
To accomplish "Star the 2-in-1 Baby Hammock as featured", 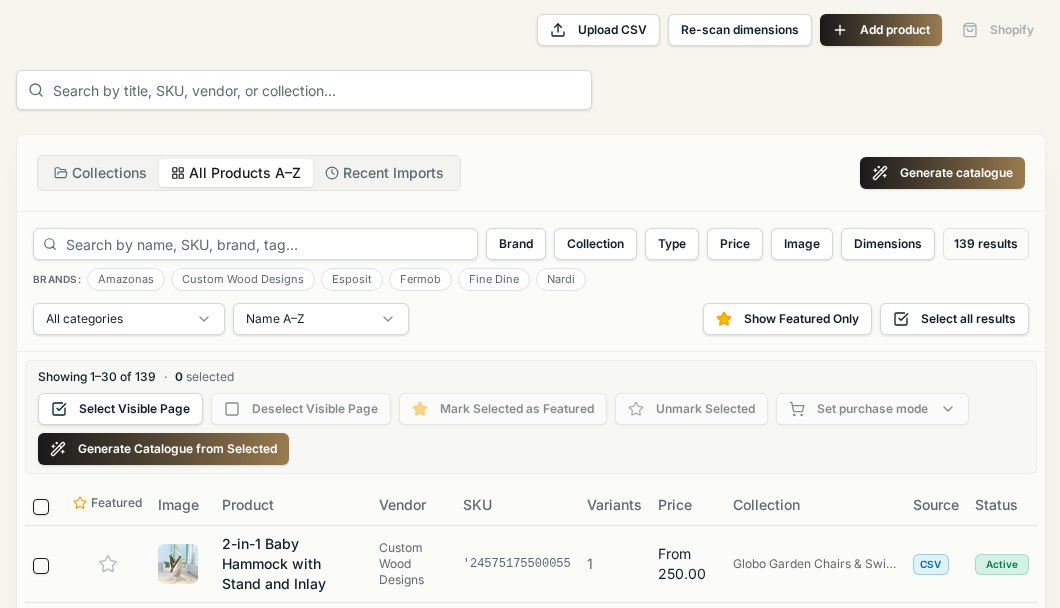I will (108, 563).
